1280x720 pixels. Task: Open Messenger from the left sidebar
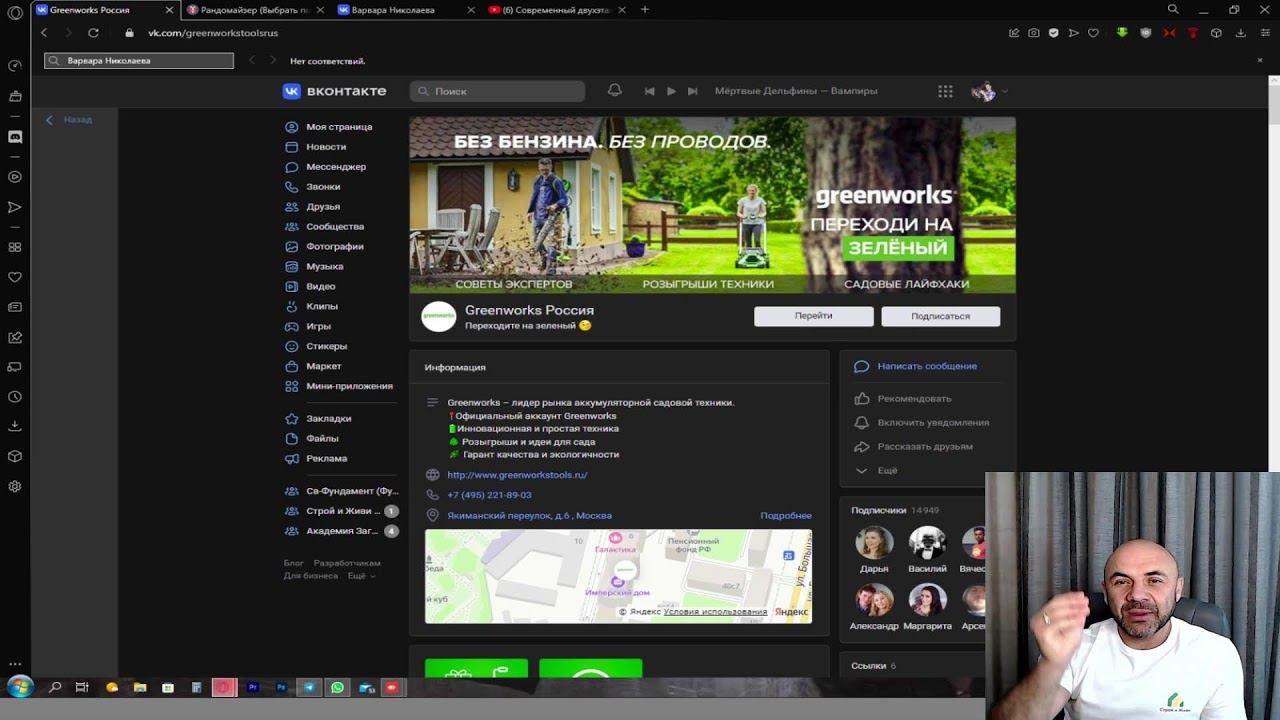pyautogui.click(x=335, y=167)
